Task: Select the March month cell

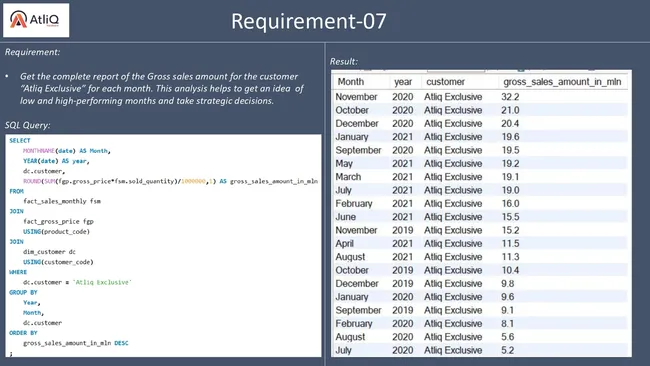Action: pos(348,177)
